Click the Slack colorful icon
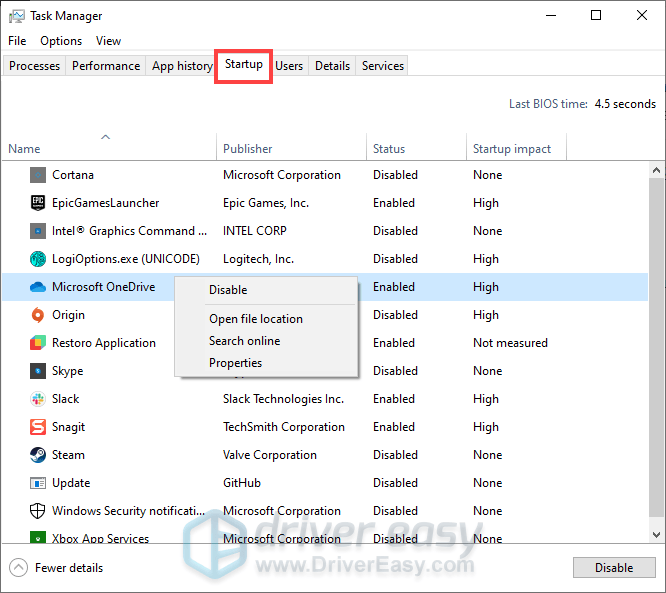666x593 pixels. point(38,399)
